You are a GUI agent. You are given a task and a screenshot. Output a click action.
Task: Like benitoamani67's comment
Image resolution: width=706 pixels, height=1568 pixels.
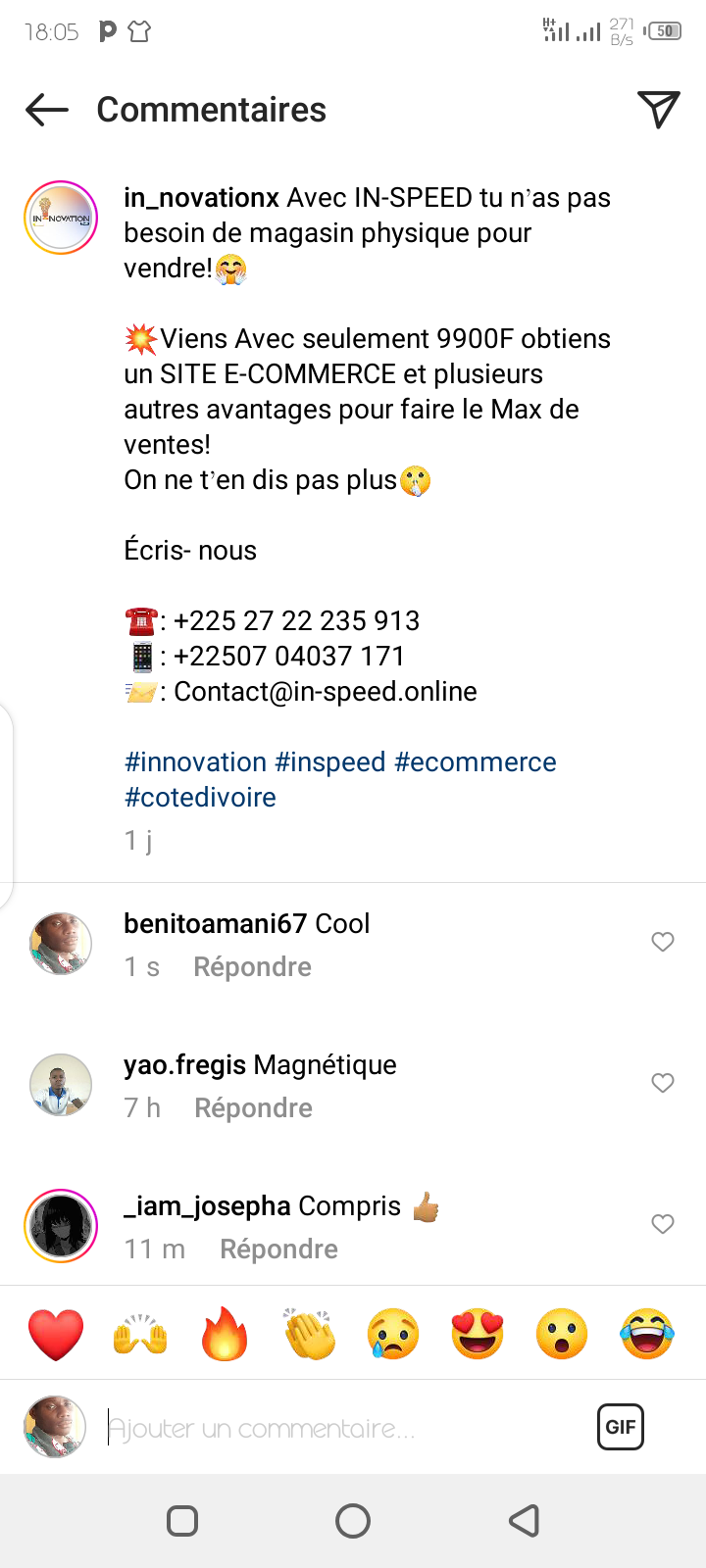(663, 942)
